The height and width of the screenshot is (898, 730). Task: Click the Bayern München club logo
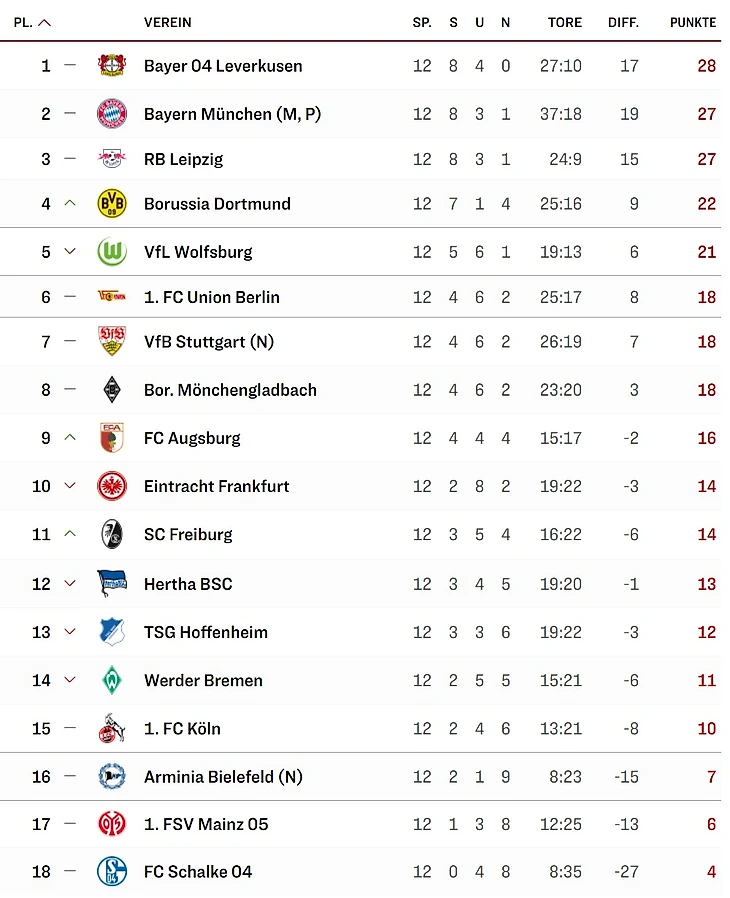[112, 114]
